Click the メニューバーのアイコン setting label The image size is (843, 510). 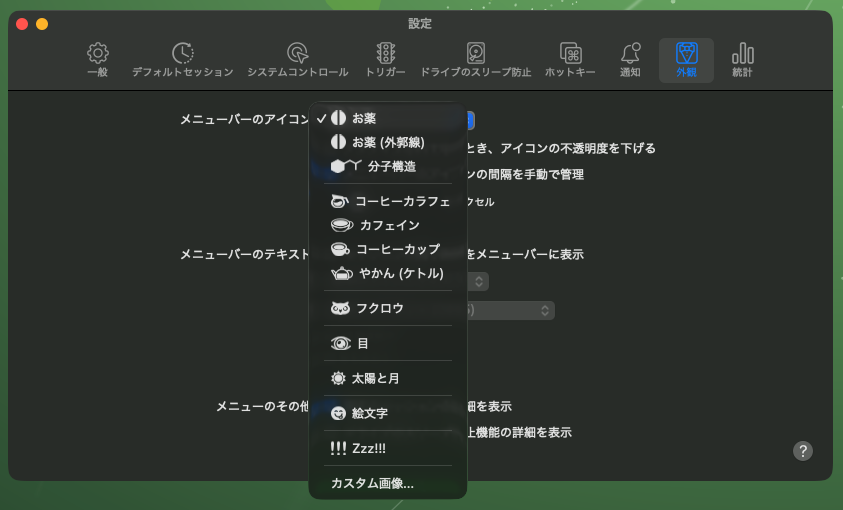[244, 119]
